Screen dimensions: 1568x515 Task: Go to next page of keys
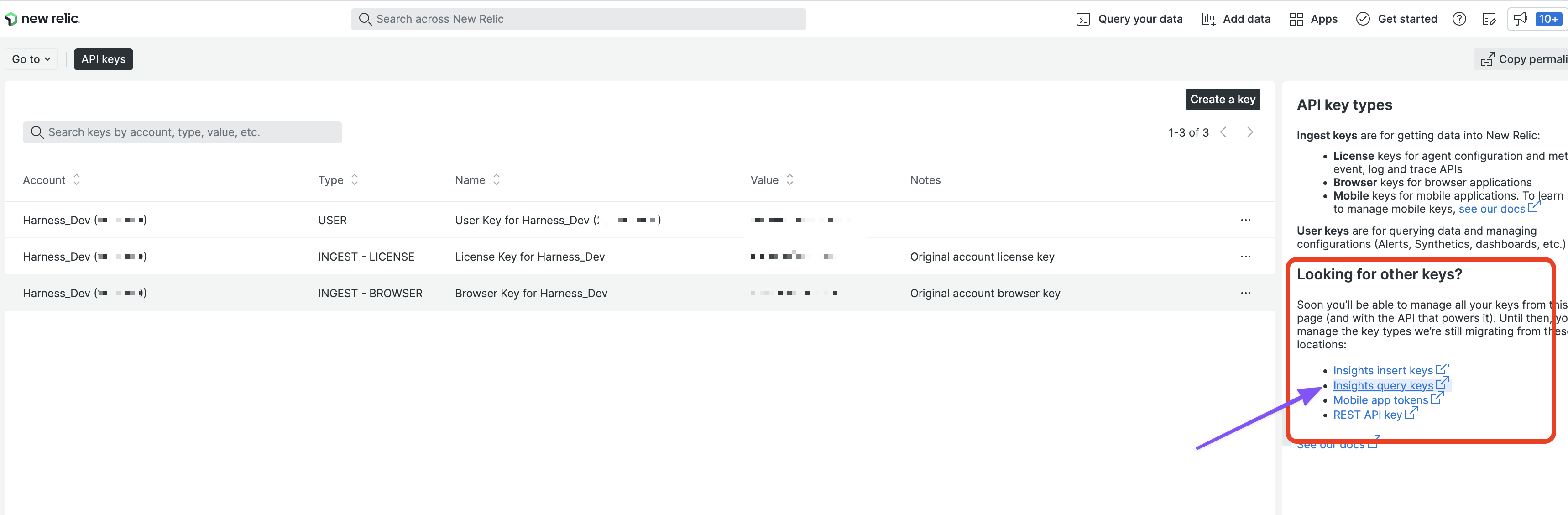[x=1249, y=132]
